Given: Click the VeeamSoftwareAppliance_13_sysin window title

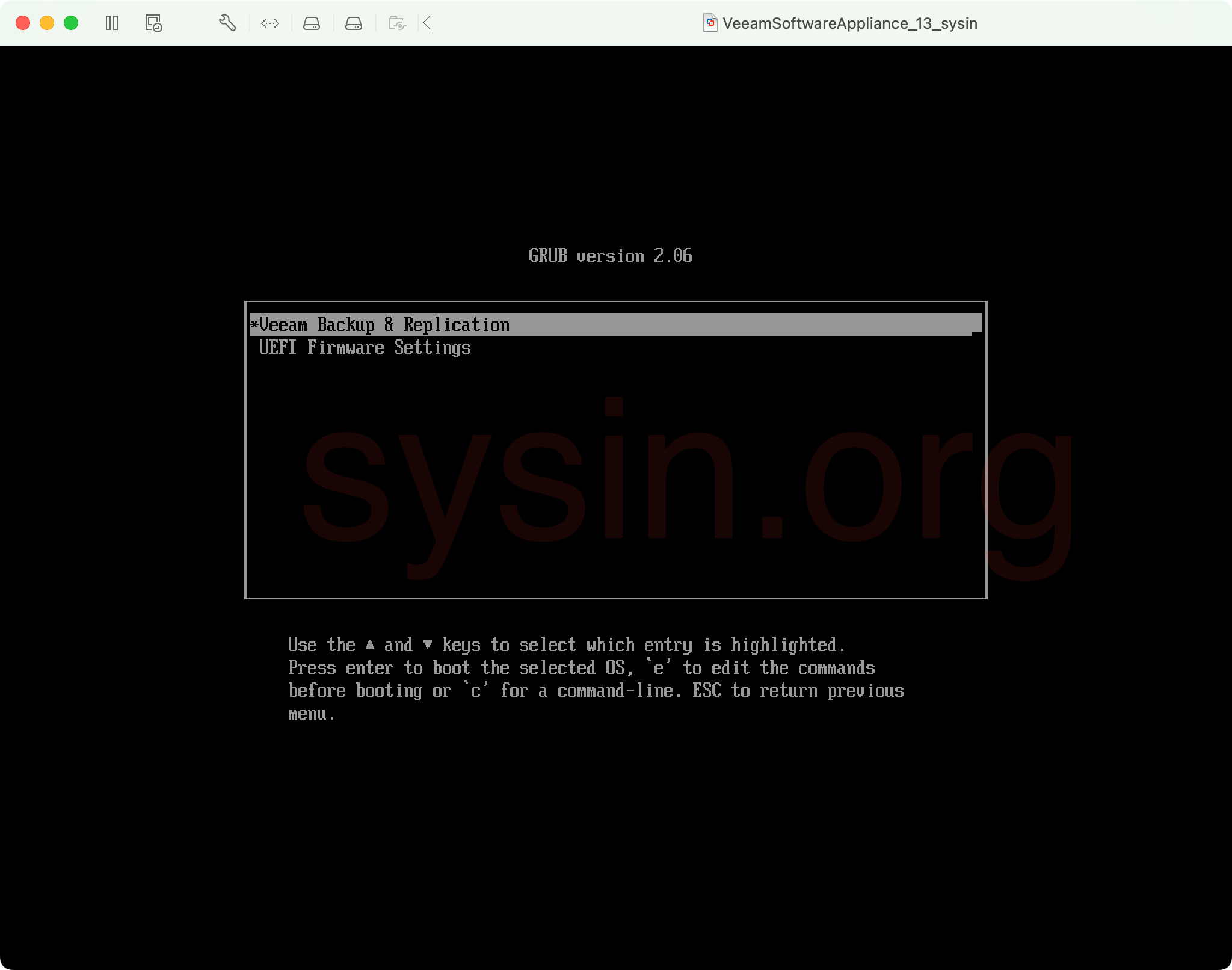Looking at the screenshot, I should click(849, 23).
